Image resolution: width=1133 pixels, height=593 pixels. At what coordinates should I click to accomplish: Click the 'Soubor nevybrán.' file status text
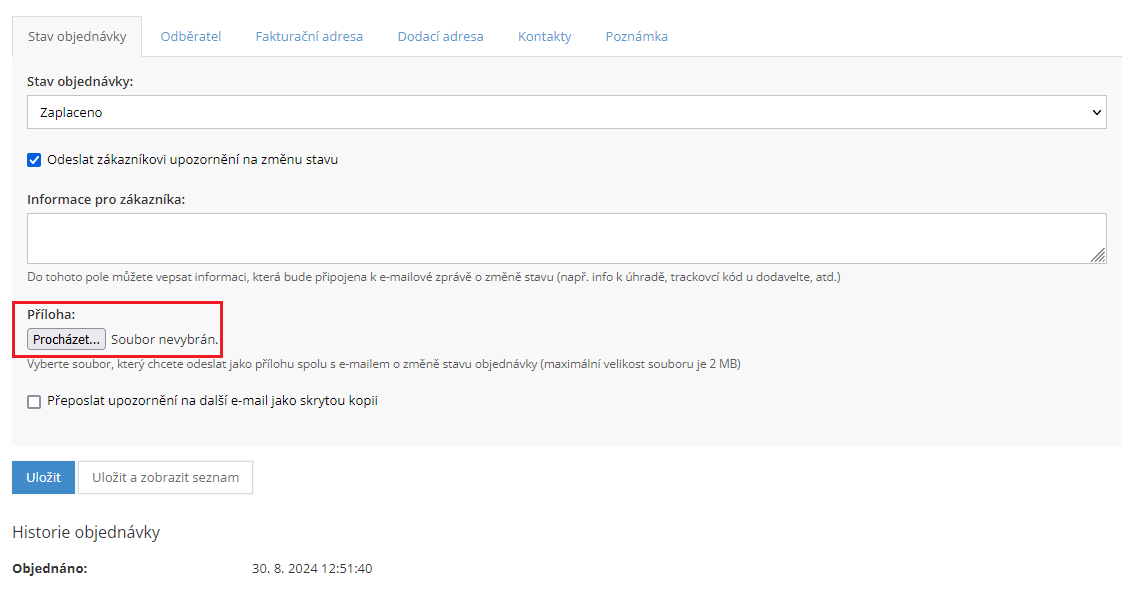pos(164,339)
